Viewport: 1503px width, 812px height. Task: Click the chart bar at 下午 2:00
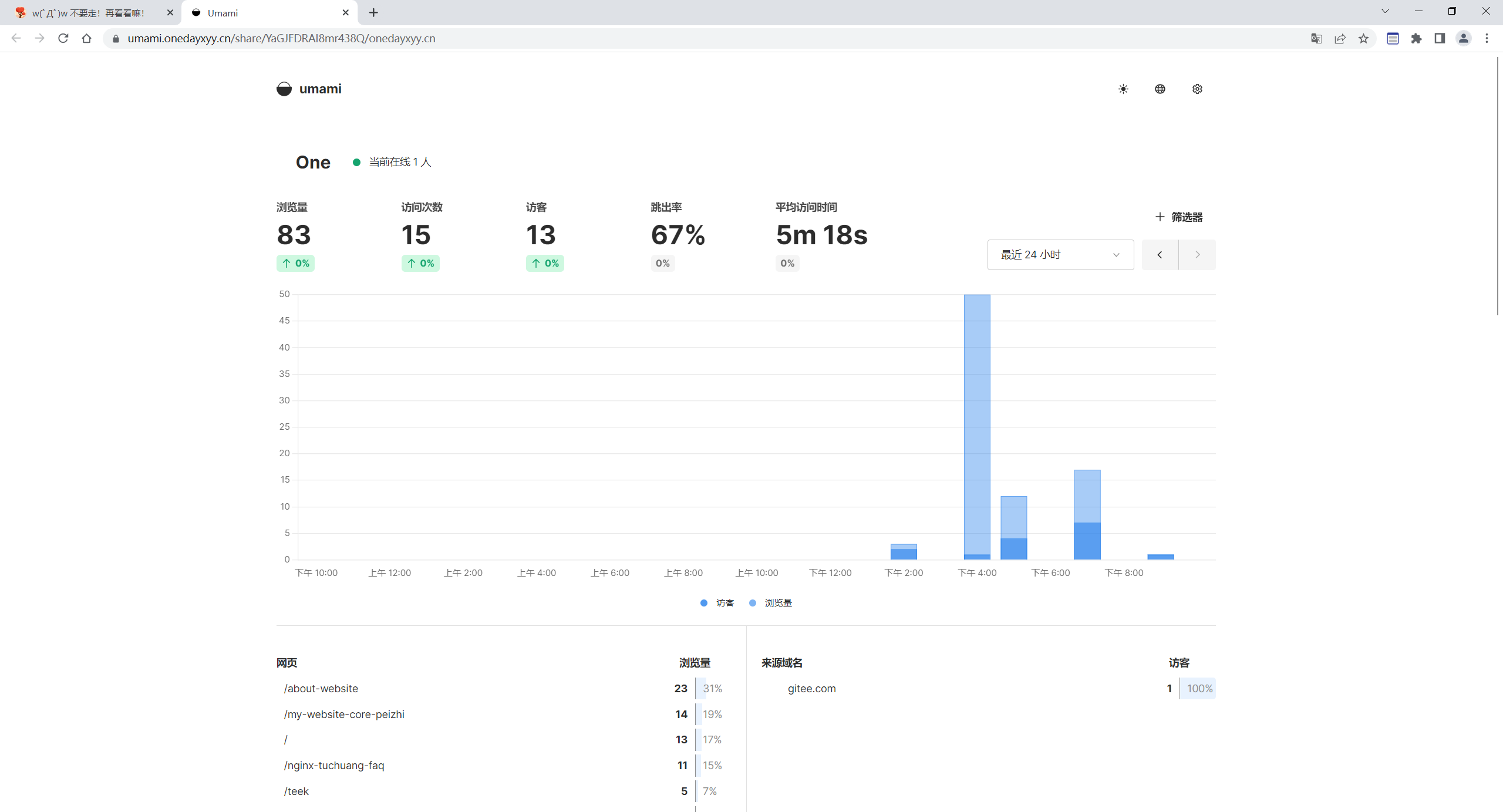tap(904, 552)
